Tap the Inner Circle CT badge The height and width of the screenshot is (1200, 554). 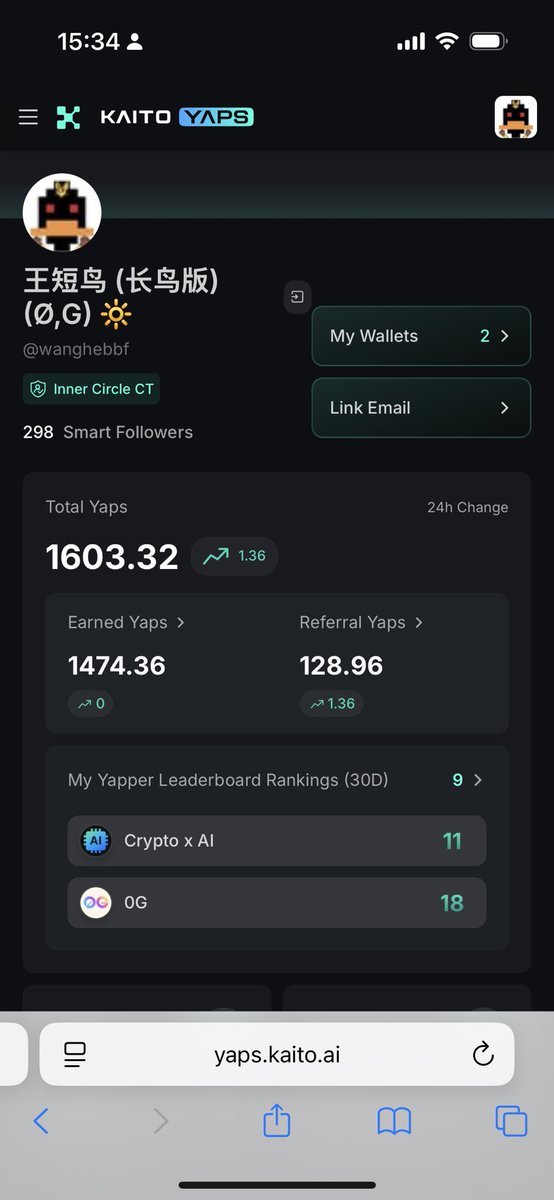91,389
